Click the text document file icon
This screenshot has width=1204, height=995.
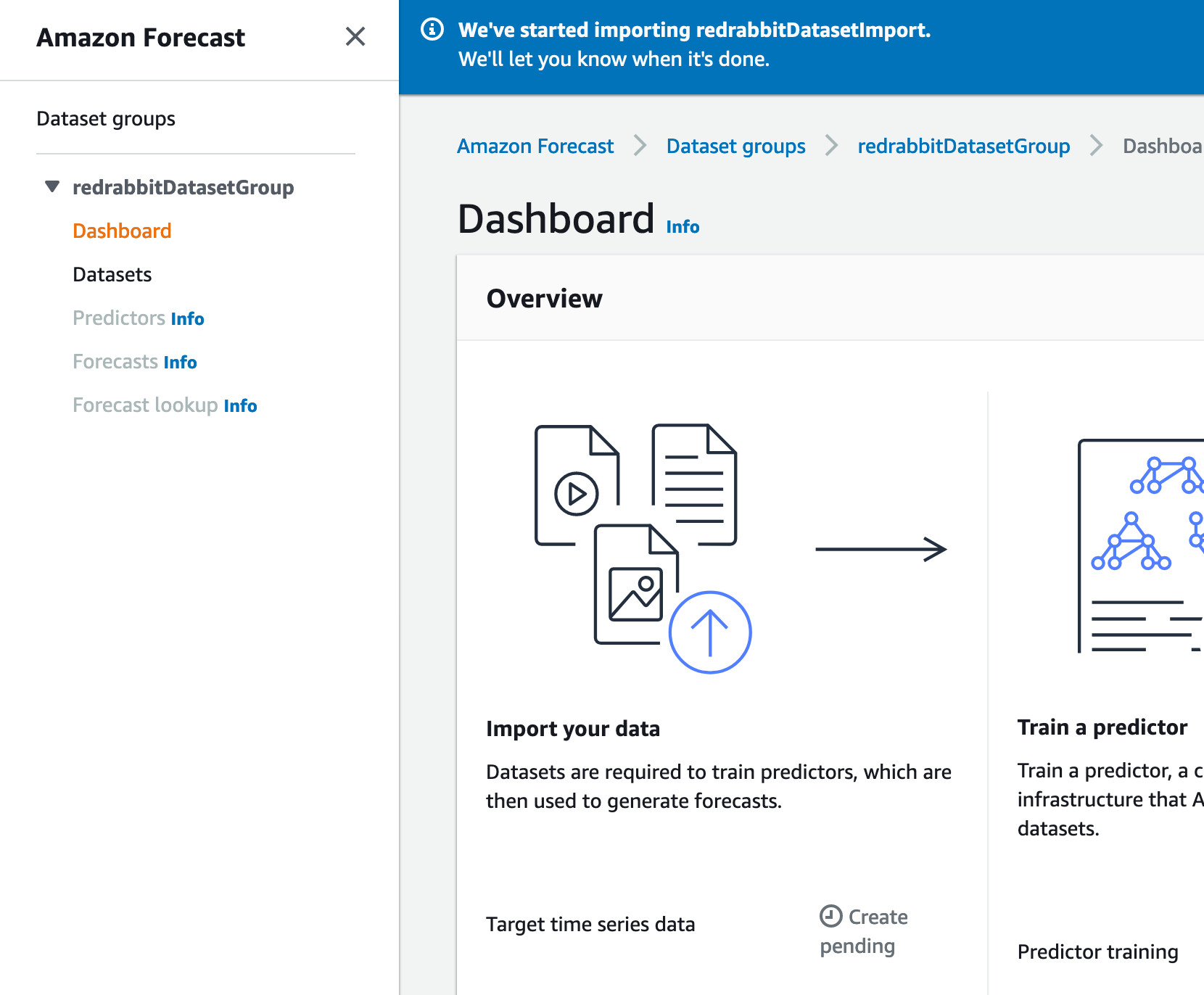(694, 484)
